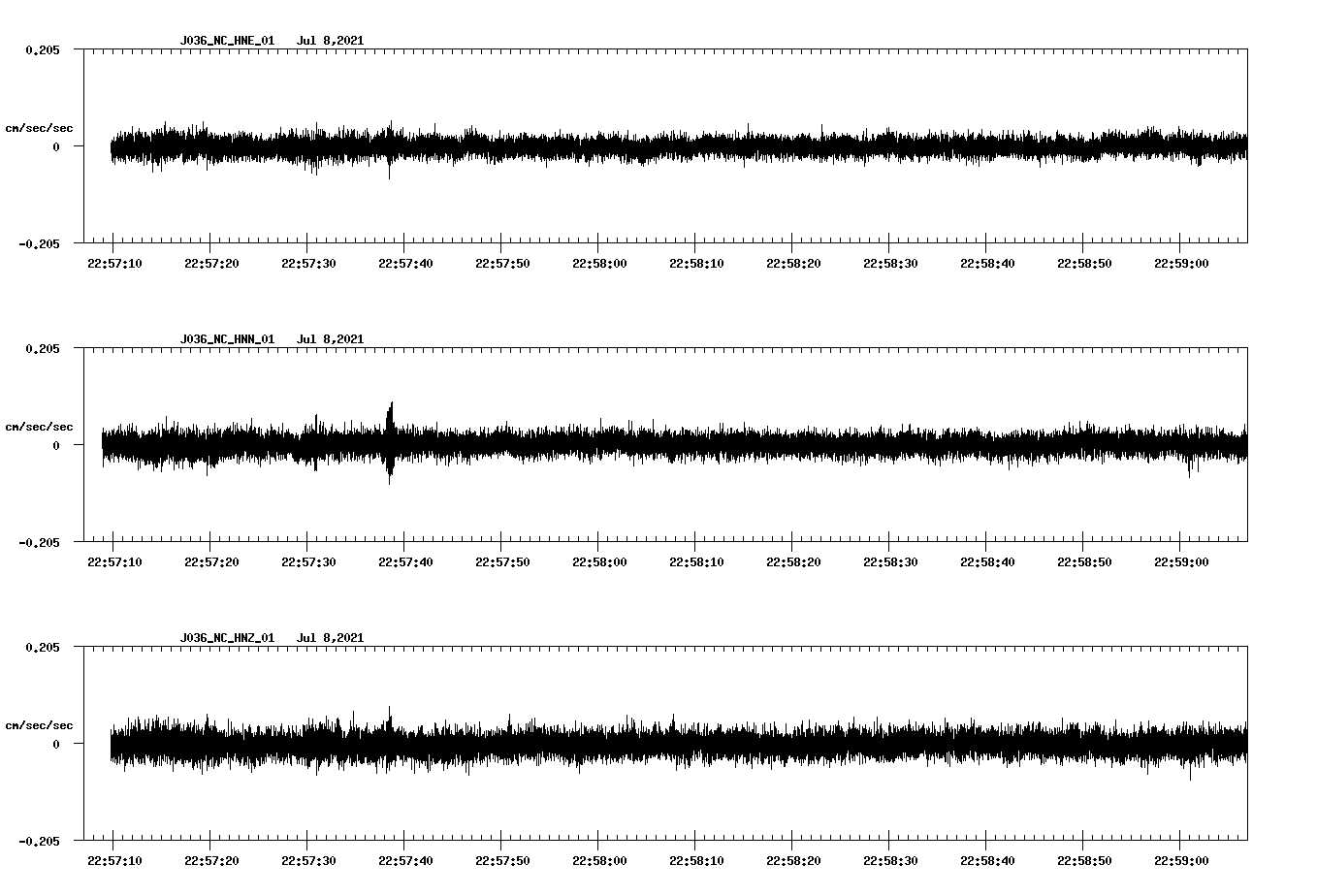Click the cm/sec/sec unit label on bottom plot
Viewport: 1317px width, 896px height.
(x=40, y=723)
